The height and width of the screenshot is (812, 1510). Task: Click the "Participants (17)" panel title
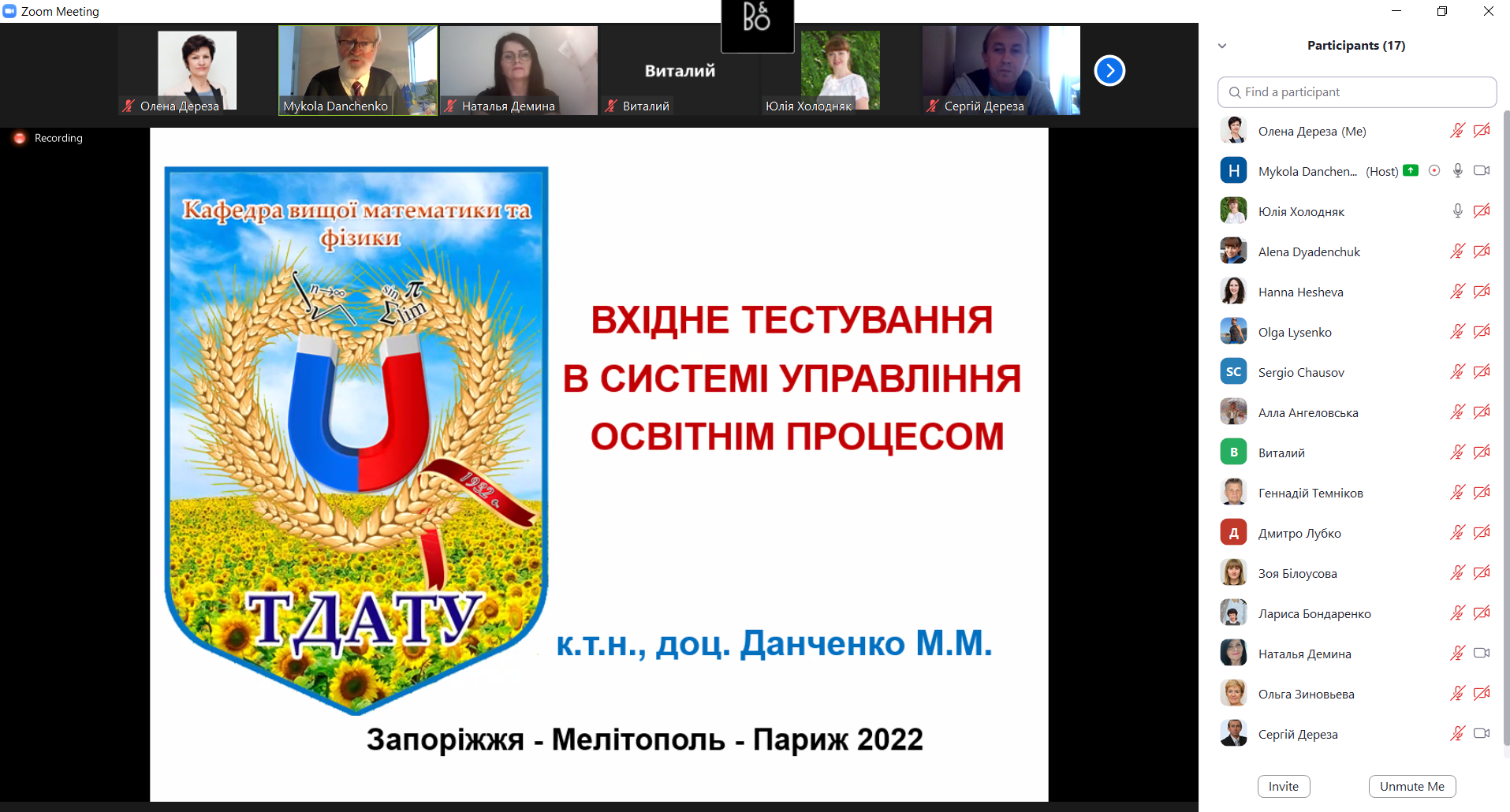point(1356,46)
